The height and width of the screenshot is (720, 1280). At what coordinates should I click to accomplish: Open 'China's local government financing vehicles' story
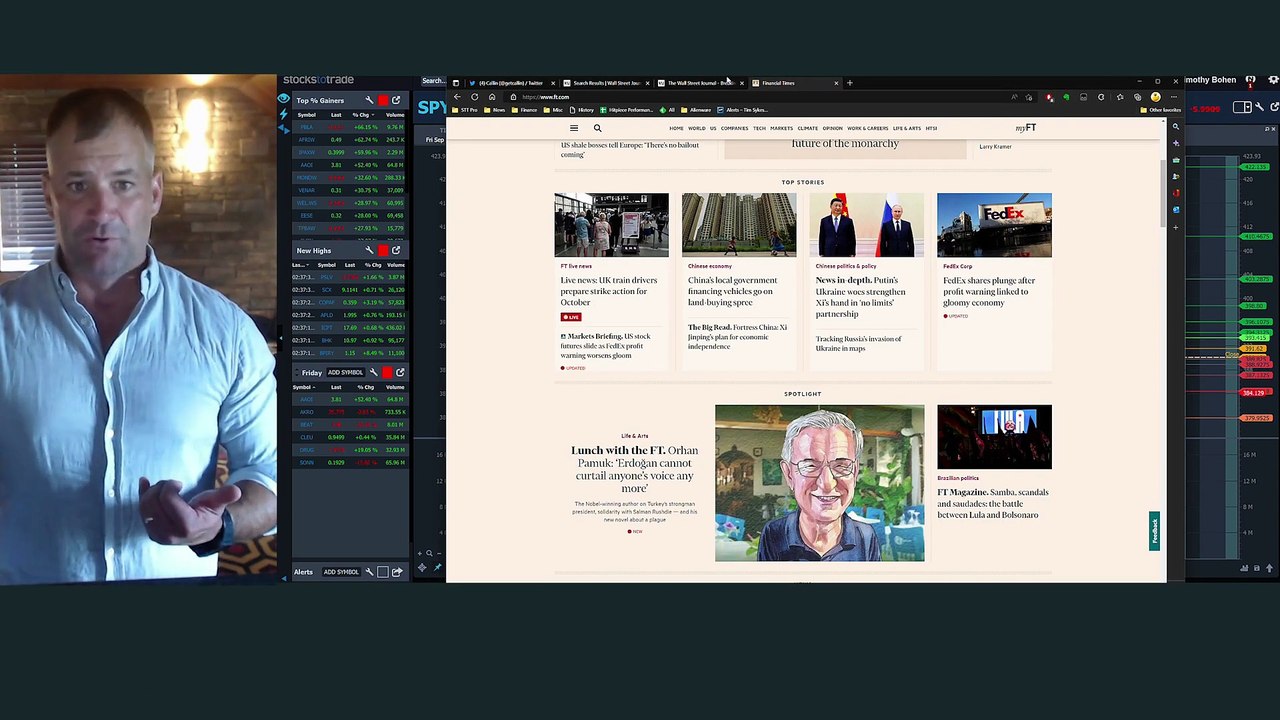[732, 291]
